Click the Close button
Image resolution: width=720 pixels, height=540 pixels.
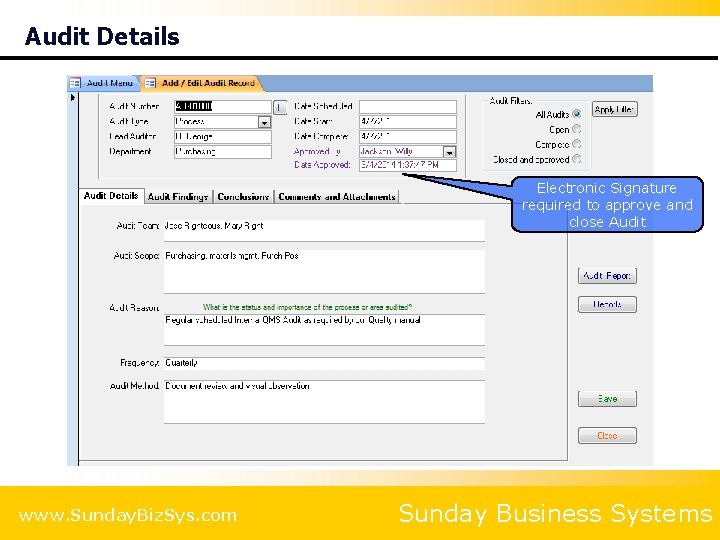point(607,435)
